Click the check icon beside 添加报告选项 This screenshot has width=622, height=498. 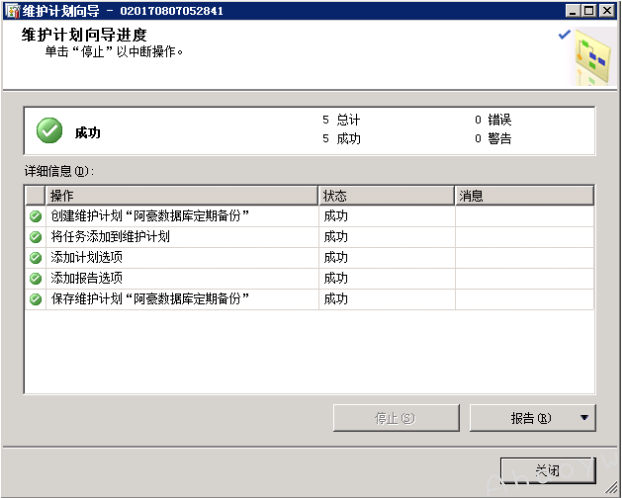click(35, 278)
